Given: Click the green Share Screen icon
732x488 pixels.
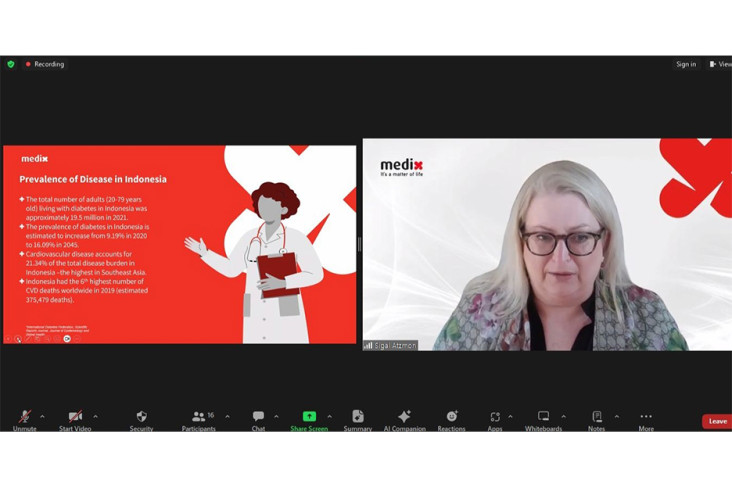Looking at the screenshot, I should (309, 416).
